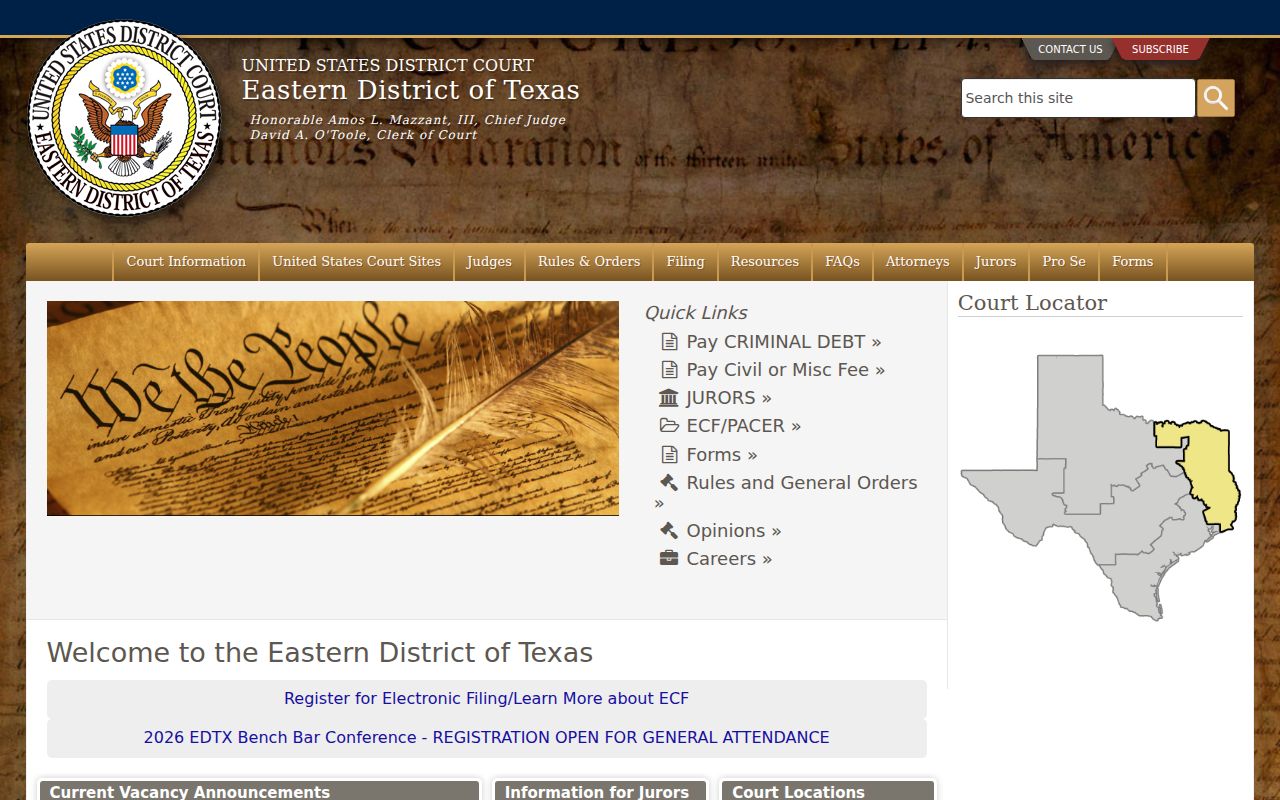Screen dimensions: 1280x800
Task: Click the open folder icon beside ECF/PACER
Action: [669, 426]
